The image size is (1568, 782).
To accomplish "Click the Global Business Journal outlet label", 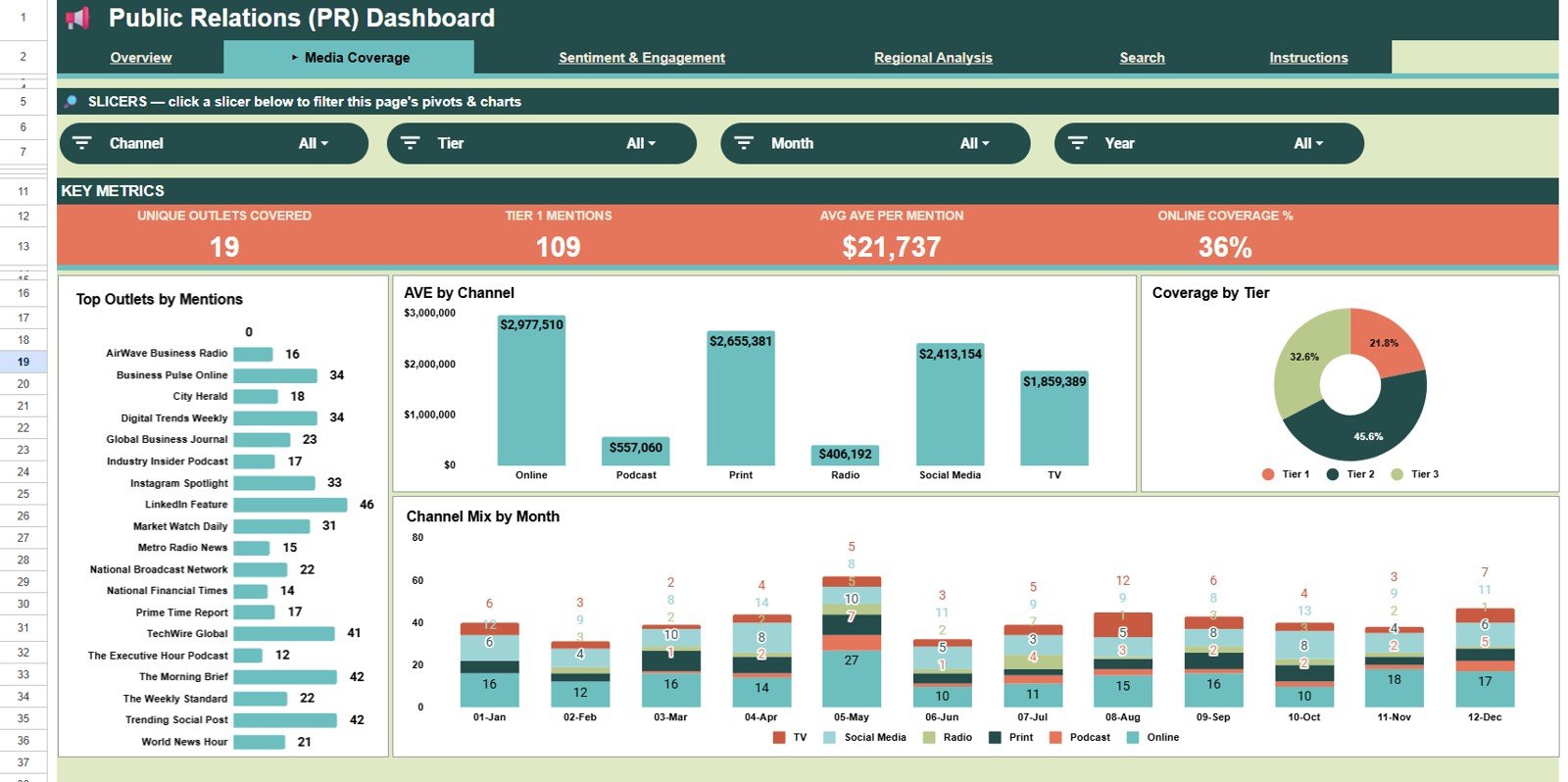I will (167, 440).
